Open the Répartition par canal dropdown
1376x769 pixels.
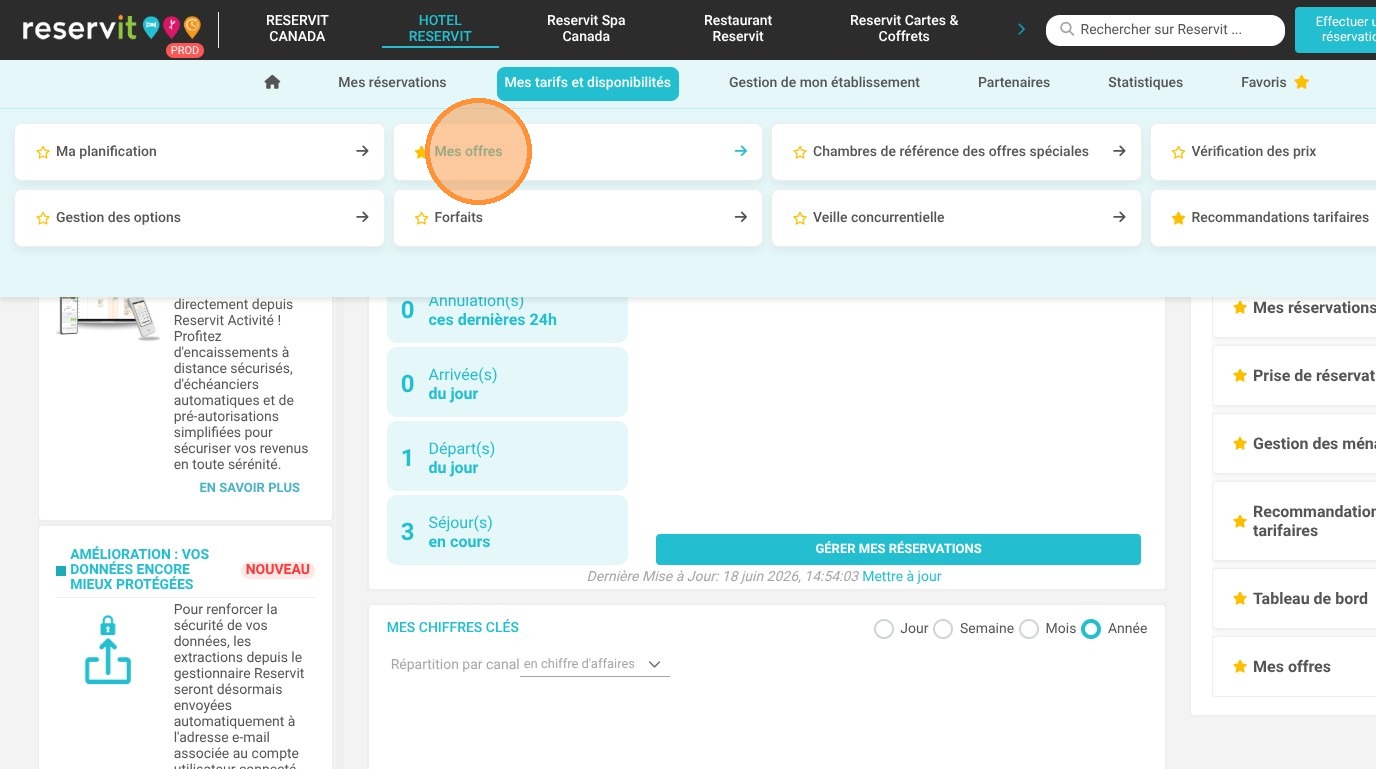595,664
